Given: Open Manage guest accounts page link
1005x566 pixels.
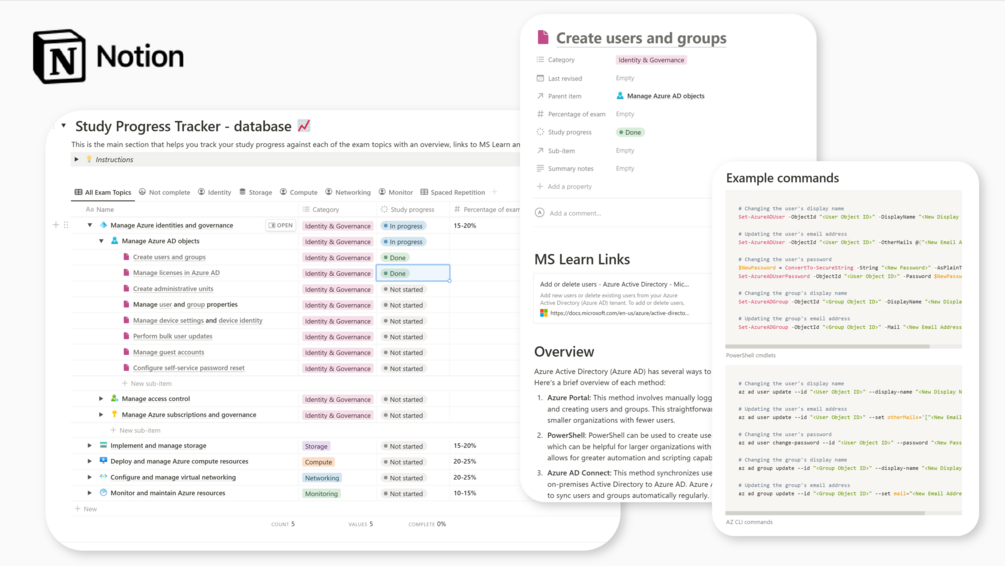Looking at the screenshot, I should pyautogui.click(x=169, y=352).
